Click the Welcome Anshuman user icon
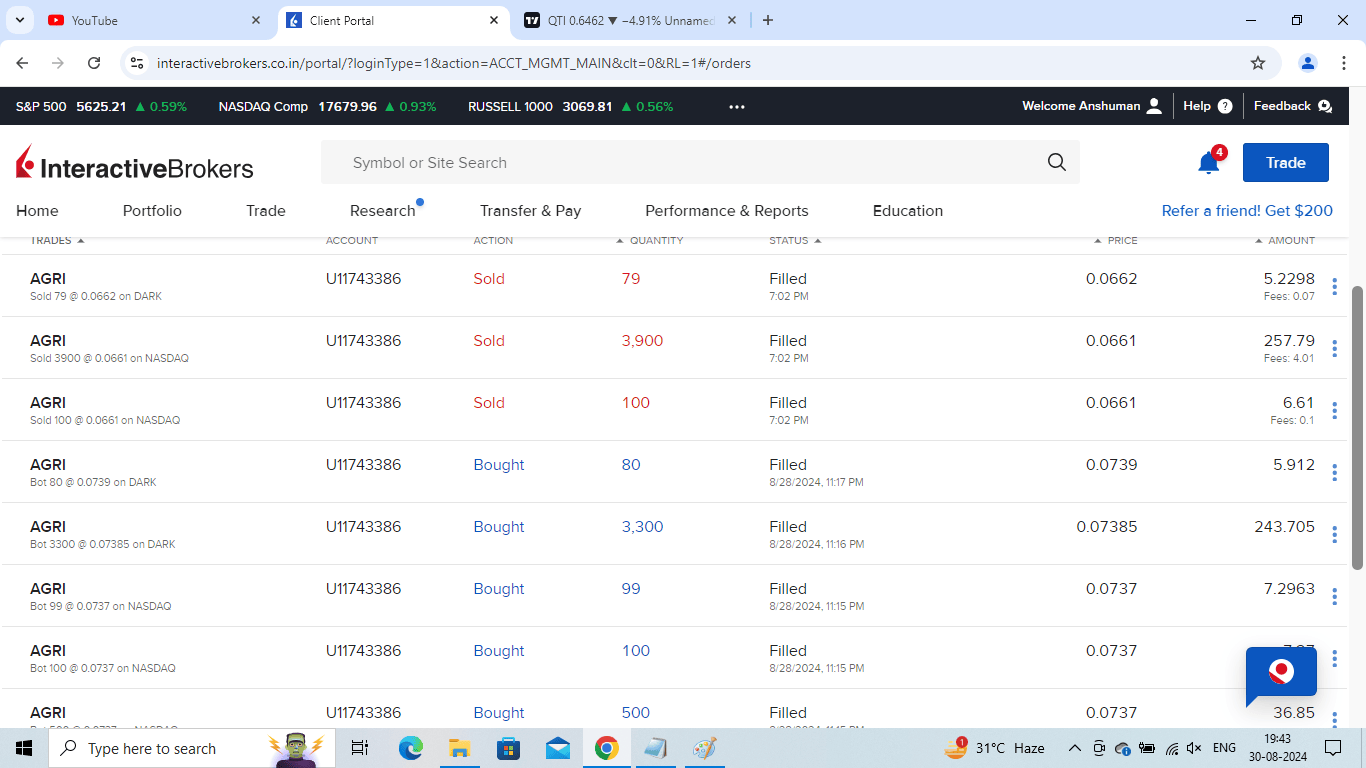This screenshot has height=768, width=1366. click(x=1154, y=106)
